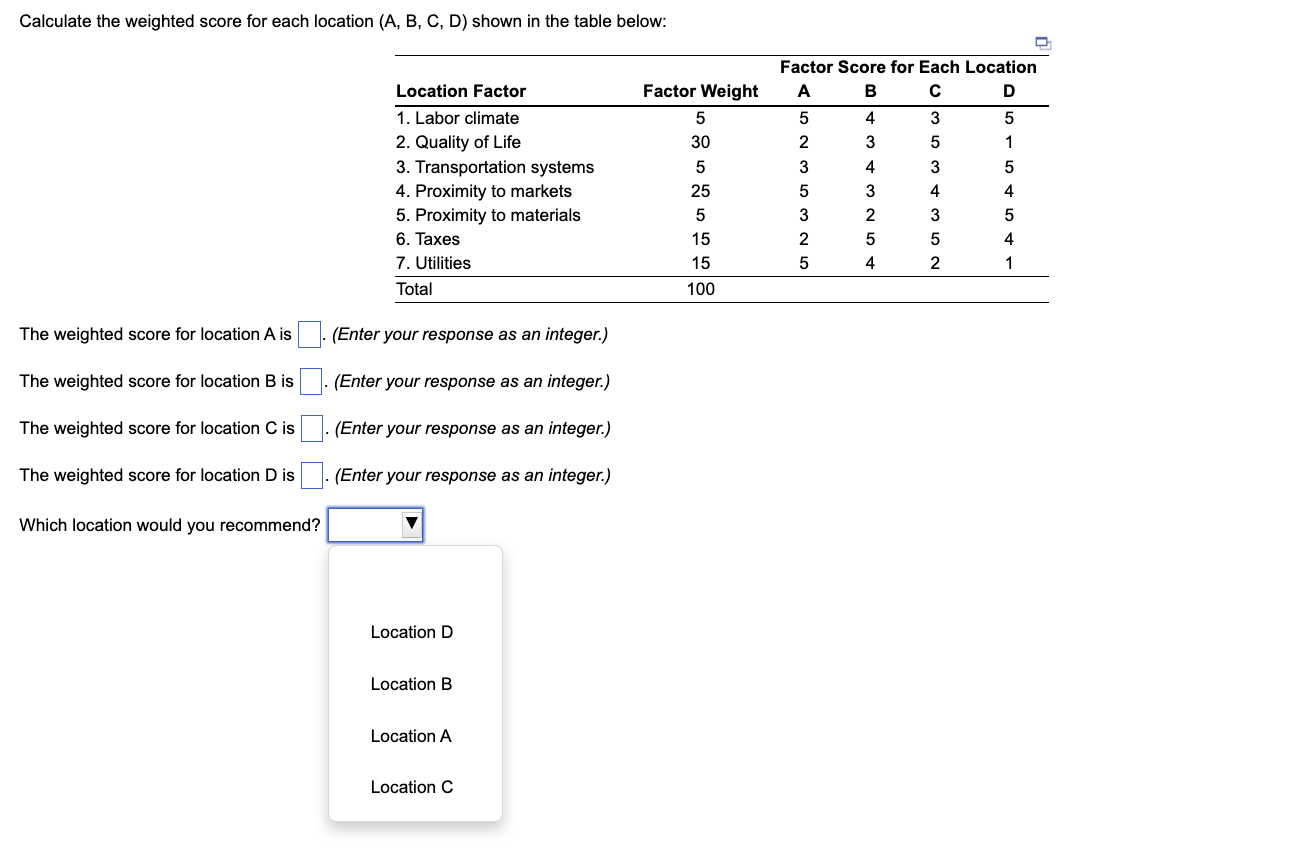Viewport: 1296px width, 856px height.
Task: Select Location C from the dropdown list
Action: (x=411, y=787)
